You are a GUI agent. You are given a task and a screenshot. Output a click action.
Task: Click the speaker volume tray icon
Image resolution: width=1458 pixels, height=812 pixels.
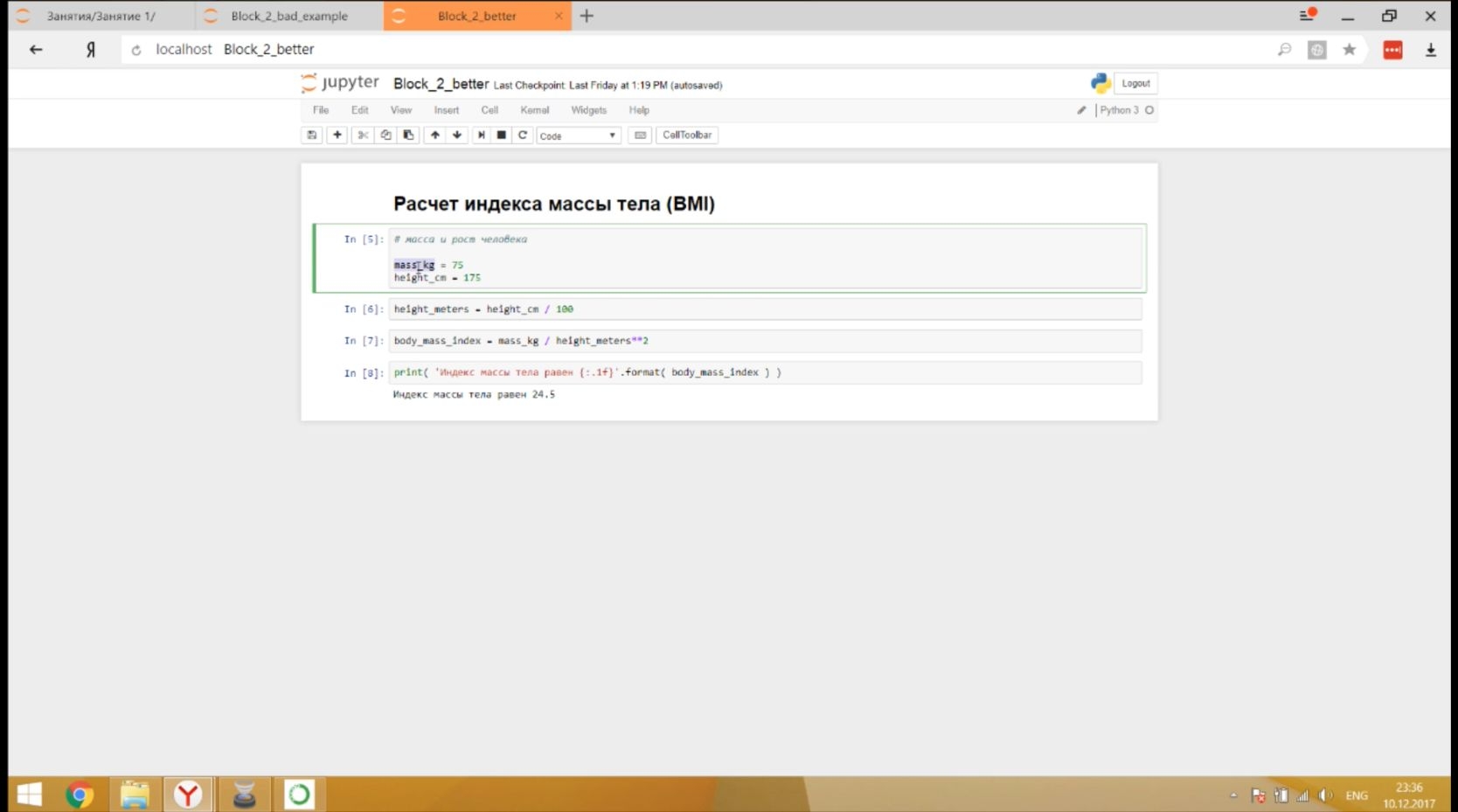click(x=1325, y=795)
